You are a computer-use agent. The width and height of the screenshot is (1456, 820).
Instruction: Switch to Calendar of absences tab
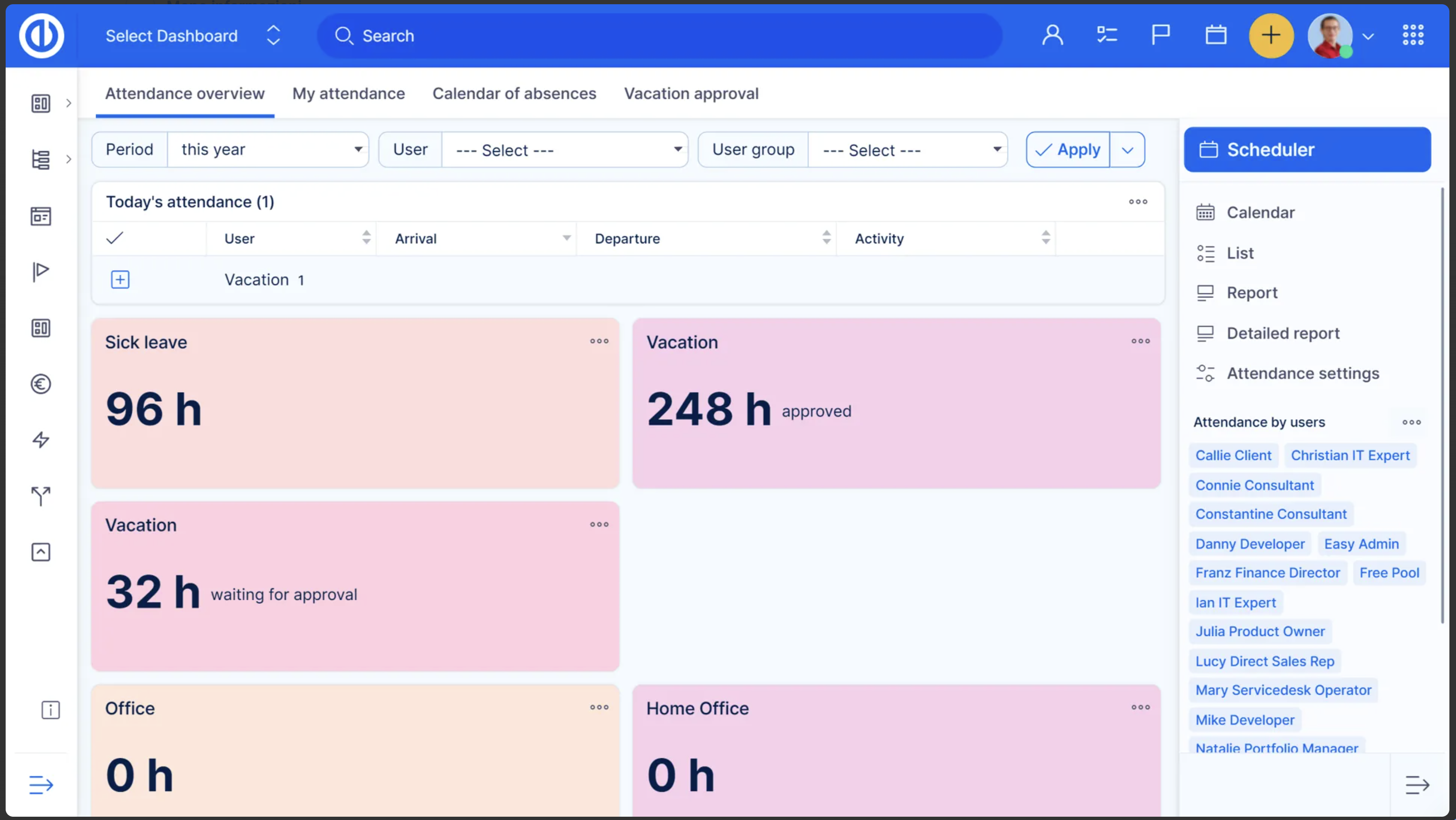coord(514,93)
